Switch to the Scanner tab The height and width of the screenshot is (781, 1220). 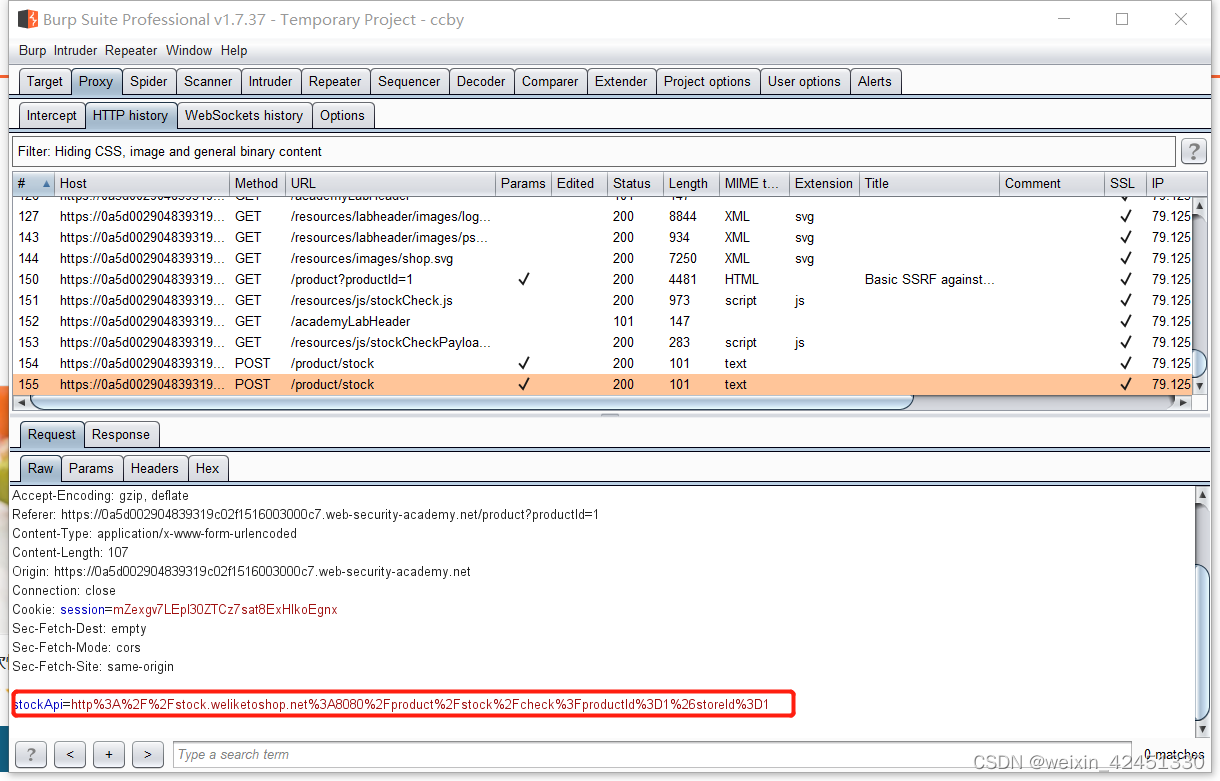click(208, 81)
